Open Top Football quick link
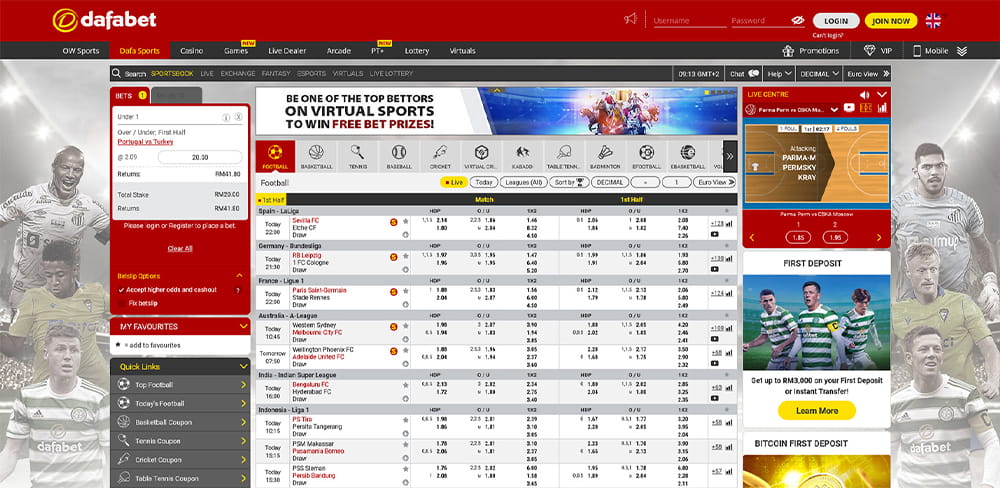Screen dimensions: 1000x488 [x=180, y=385]
